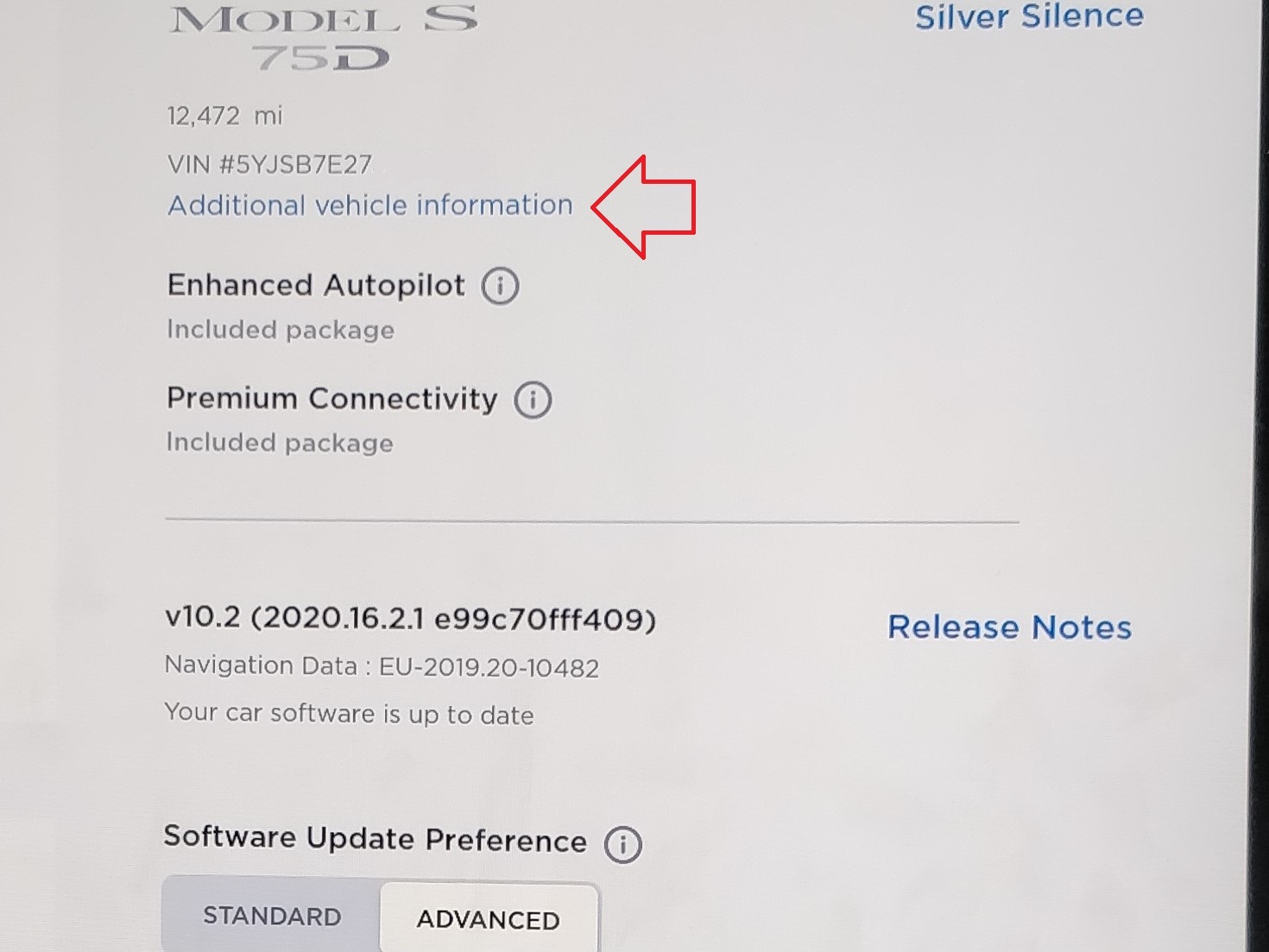Open Additional vehicle information
1269x952 pixels.
[370, 205]
